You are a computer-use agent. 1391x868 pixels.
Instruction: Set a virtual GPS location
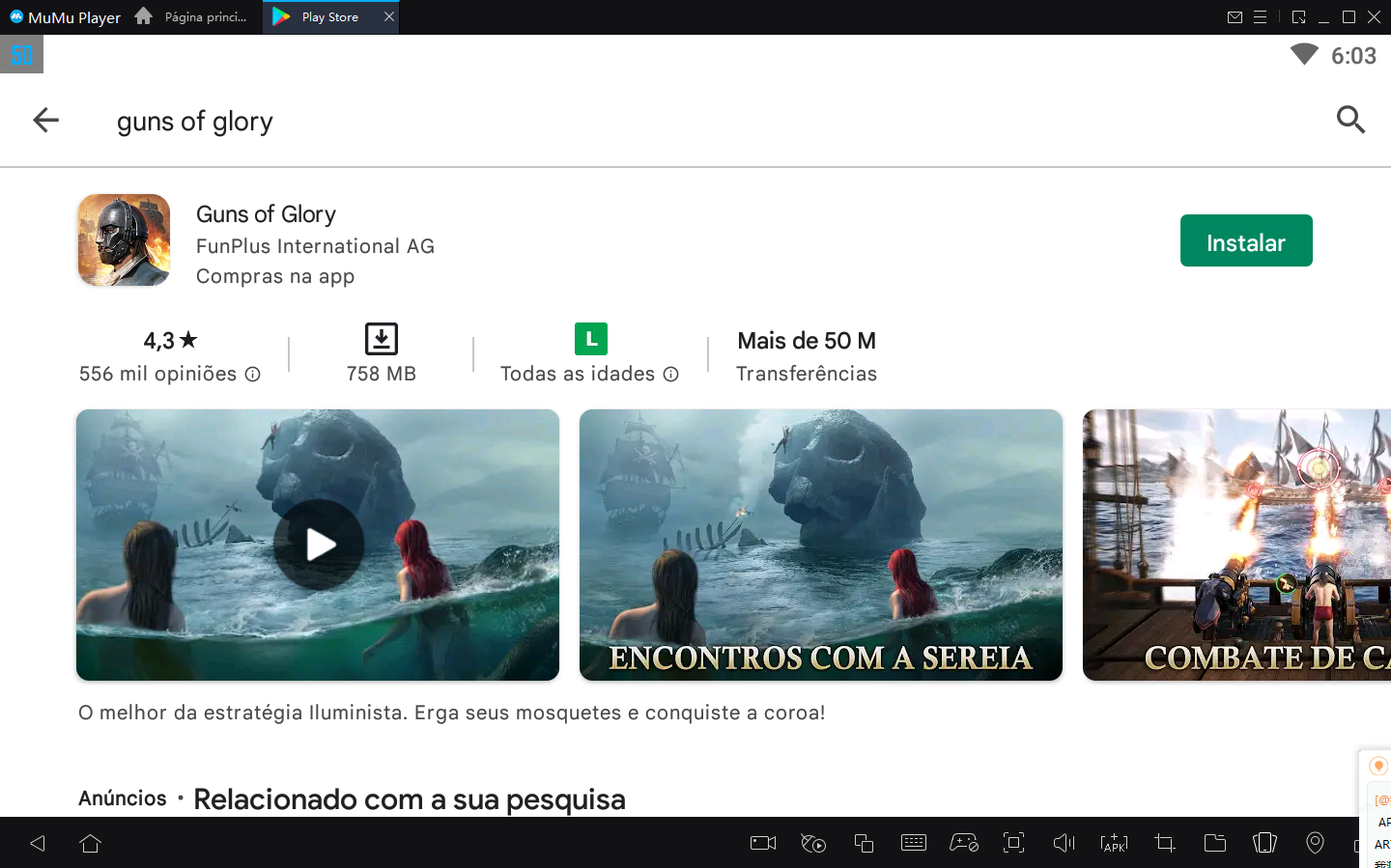coord(1315,843)
